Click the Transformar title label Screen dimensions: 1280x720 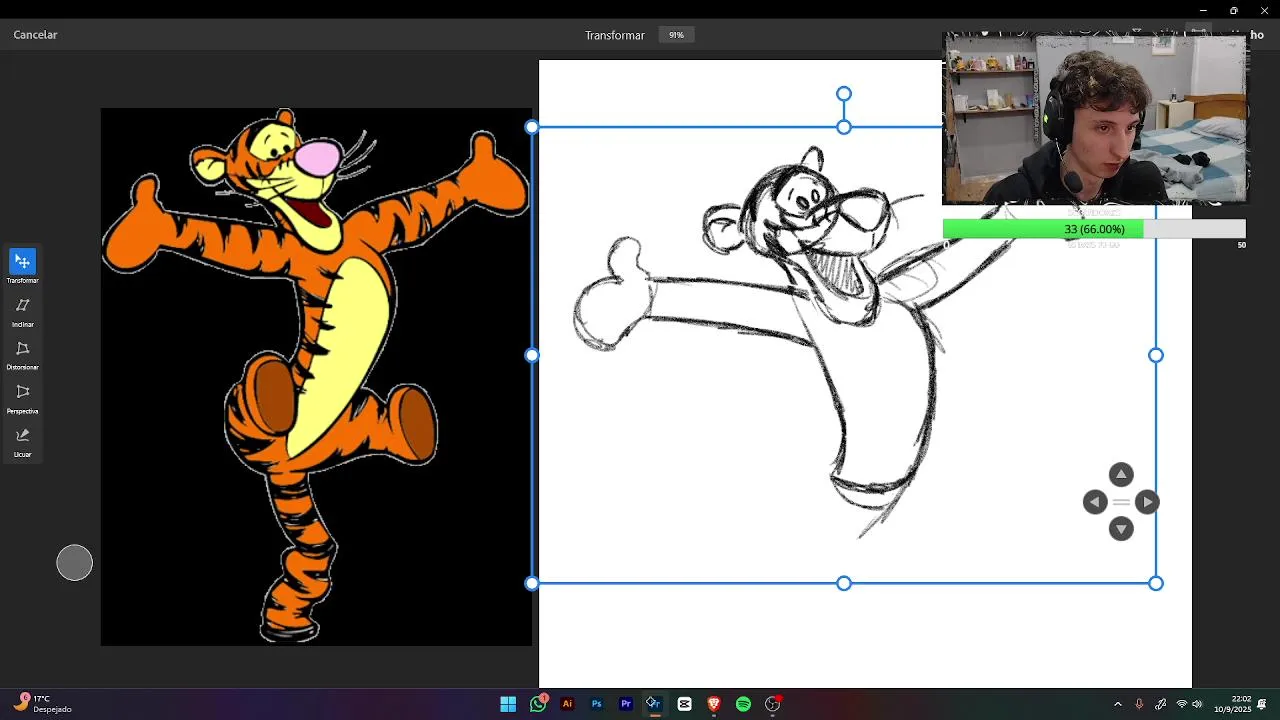[615, 35]
